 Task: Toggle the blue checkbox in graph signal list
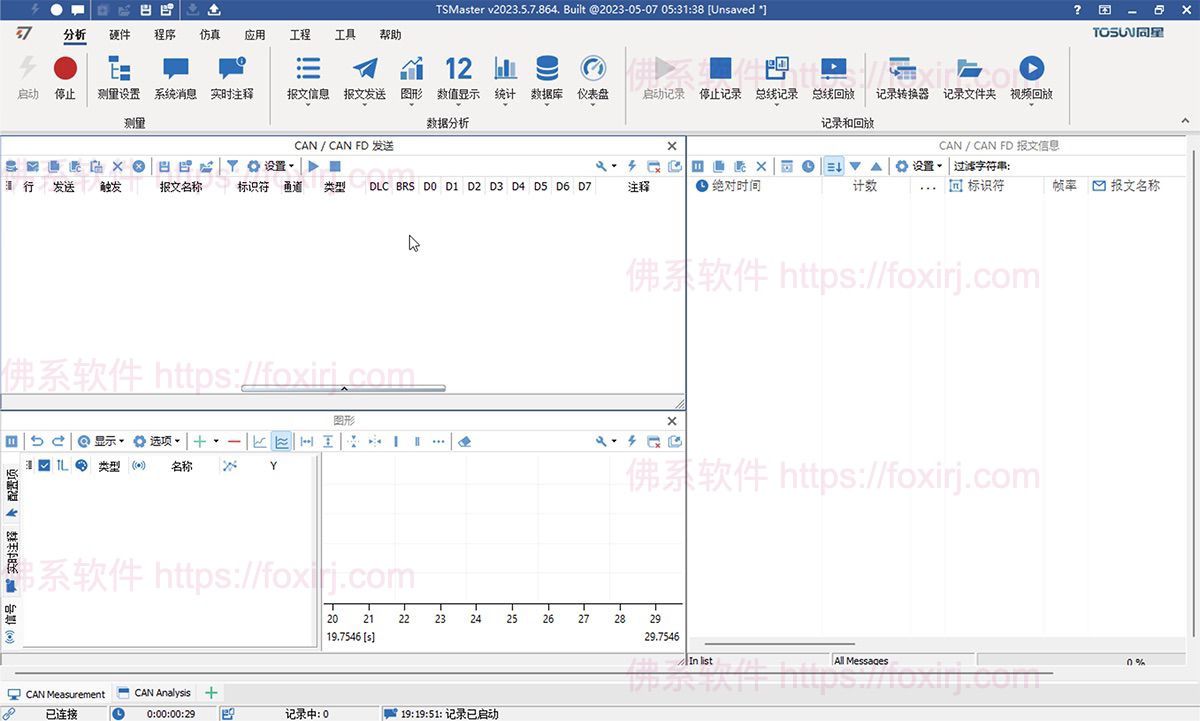tap(44, 465)
